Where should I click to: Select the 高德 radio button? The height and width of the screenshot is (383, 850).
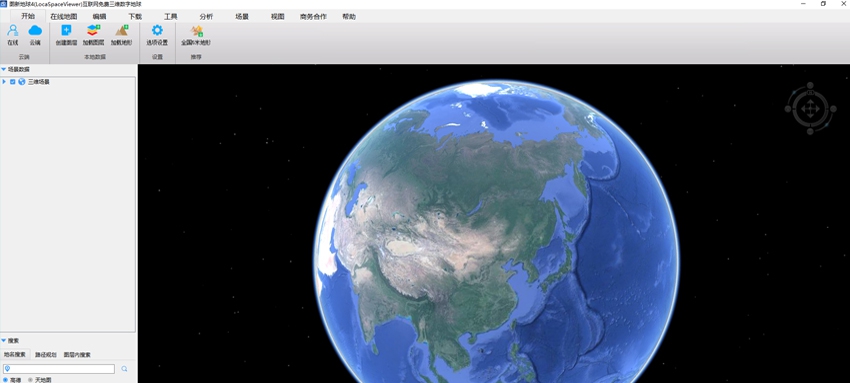tap(6, 380)
